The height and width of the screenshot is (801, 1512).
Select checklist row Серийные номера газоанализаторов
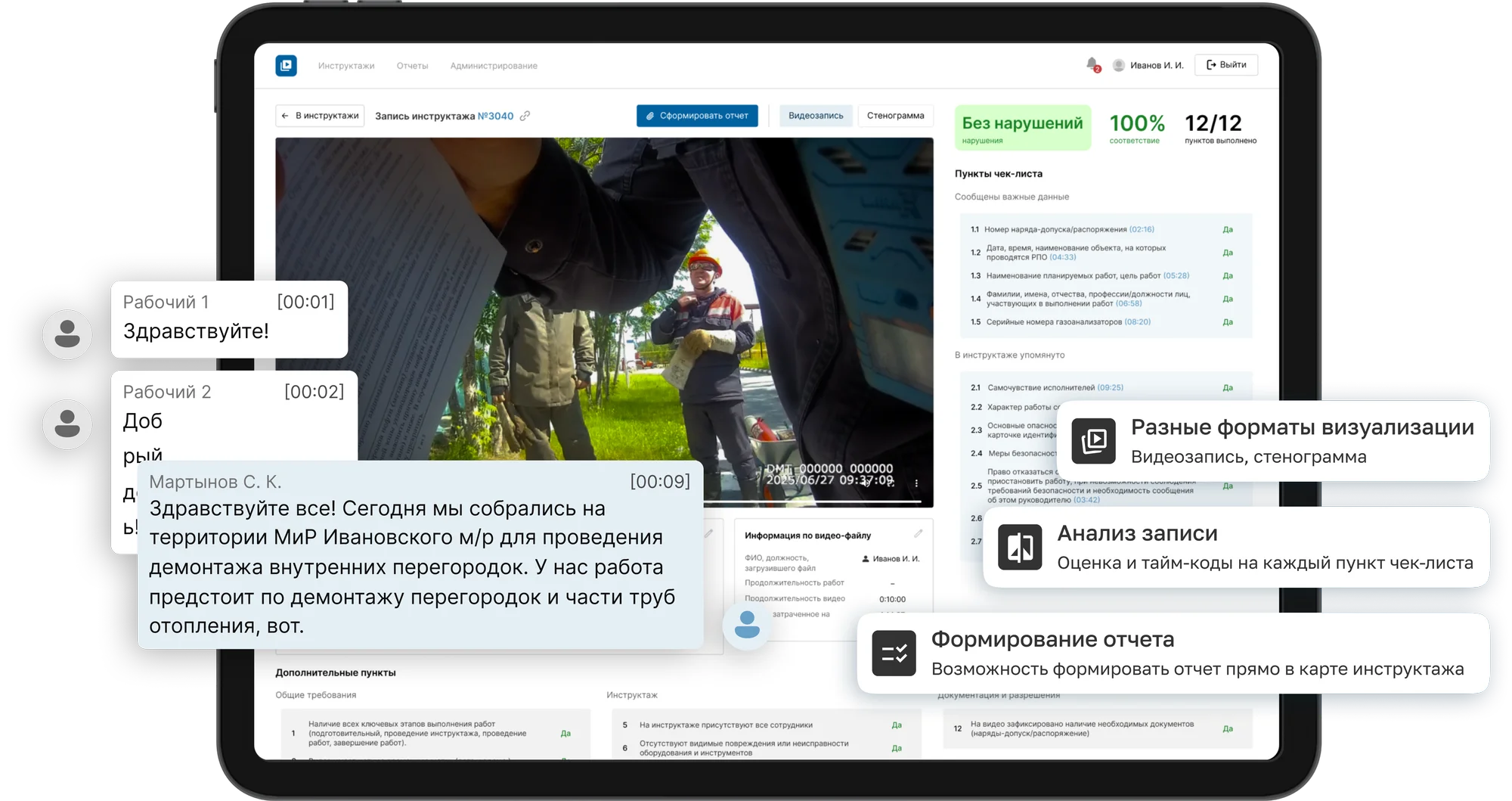tap(1106, 321)
